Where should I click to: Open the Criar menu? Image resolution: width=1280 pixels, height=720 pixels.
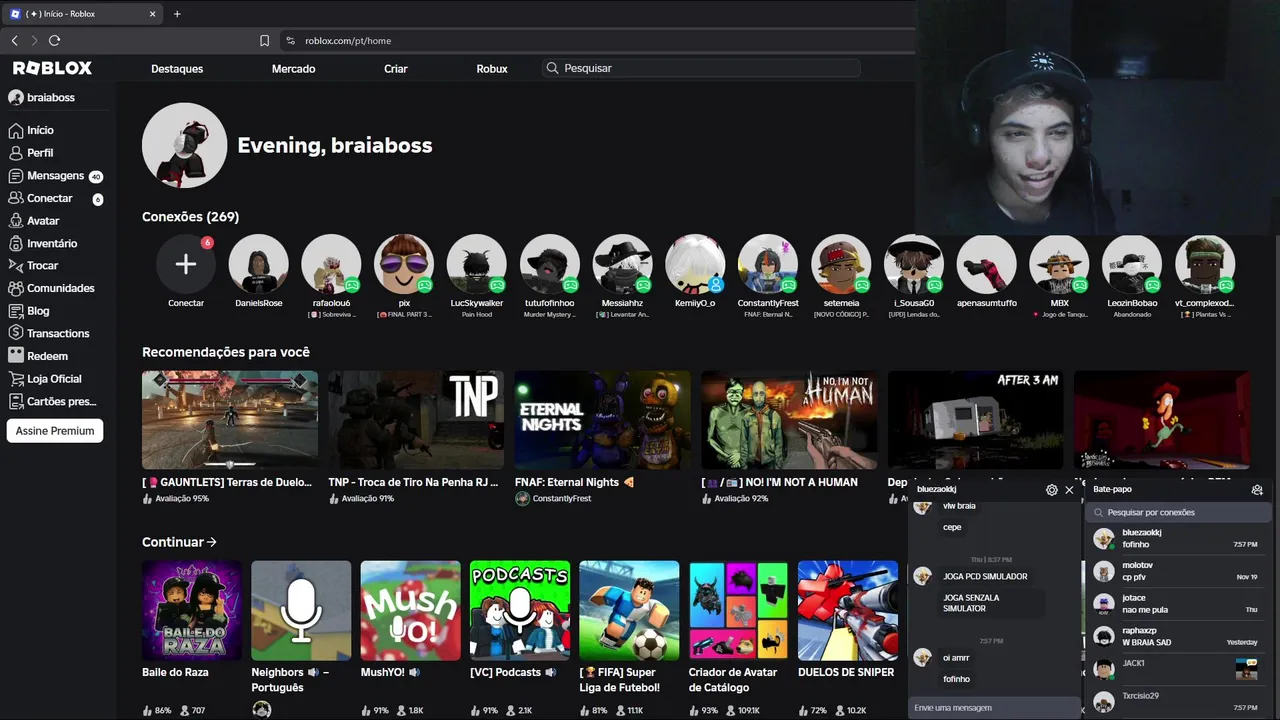396,69
